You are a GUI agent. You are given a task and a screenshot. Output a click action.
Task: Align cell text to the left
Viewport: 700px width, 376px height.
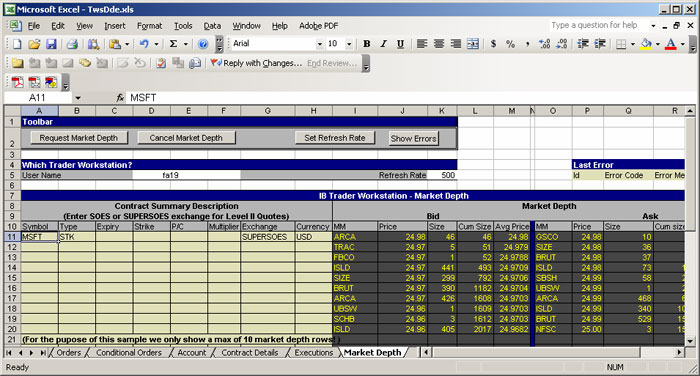tap(422, 44)
